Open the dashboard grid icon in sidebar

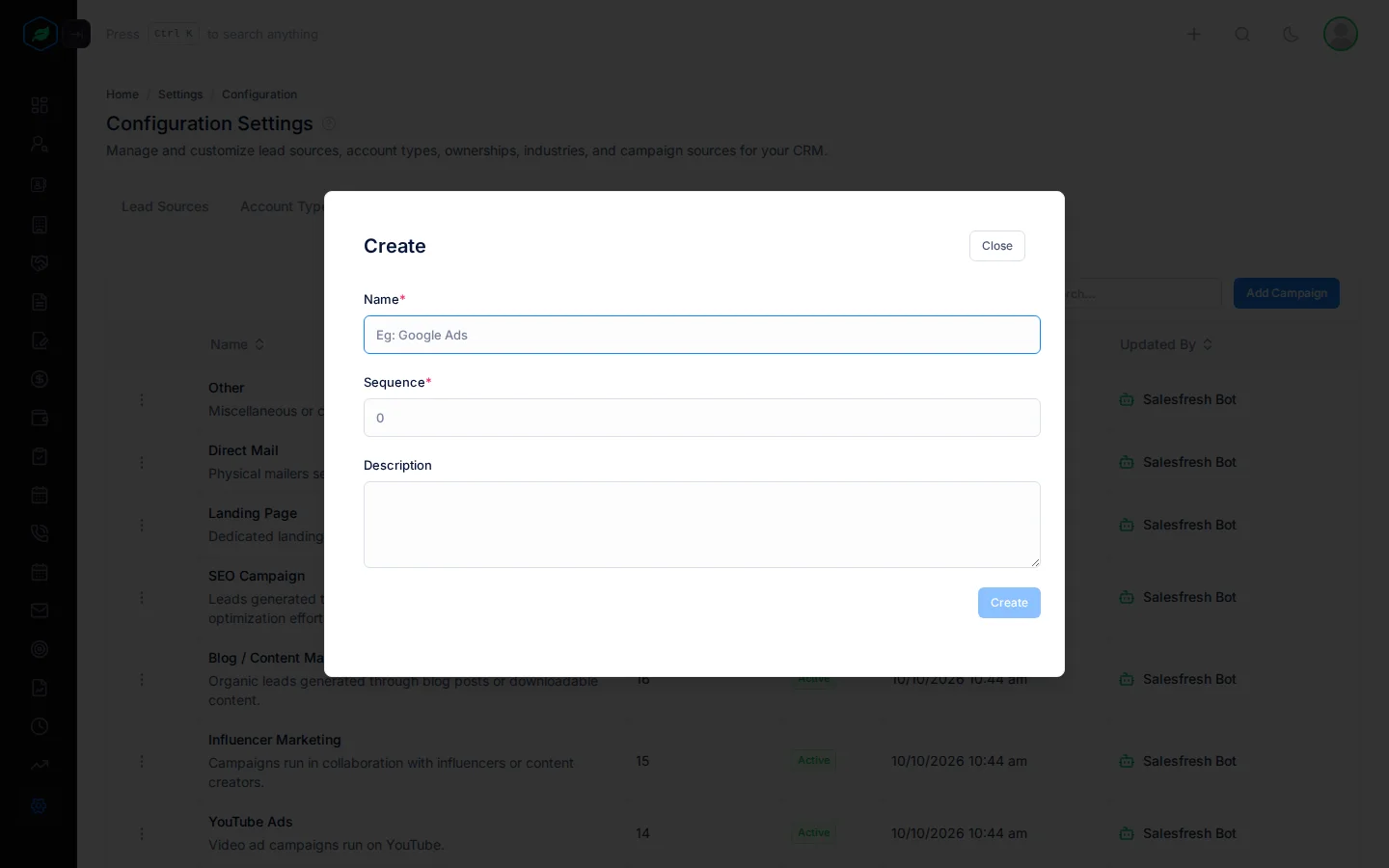tap(40, 105)
